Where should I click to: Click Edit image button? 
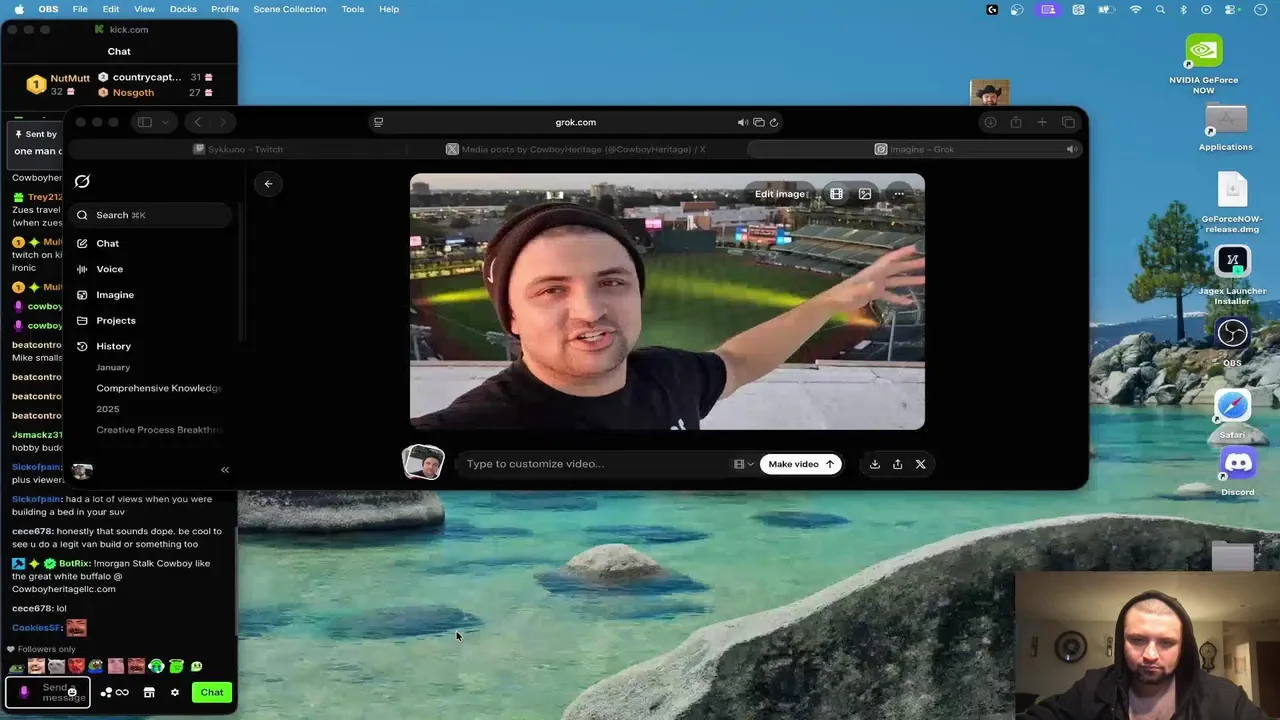pyautogui.click(x=780, y=194)
